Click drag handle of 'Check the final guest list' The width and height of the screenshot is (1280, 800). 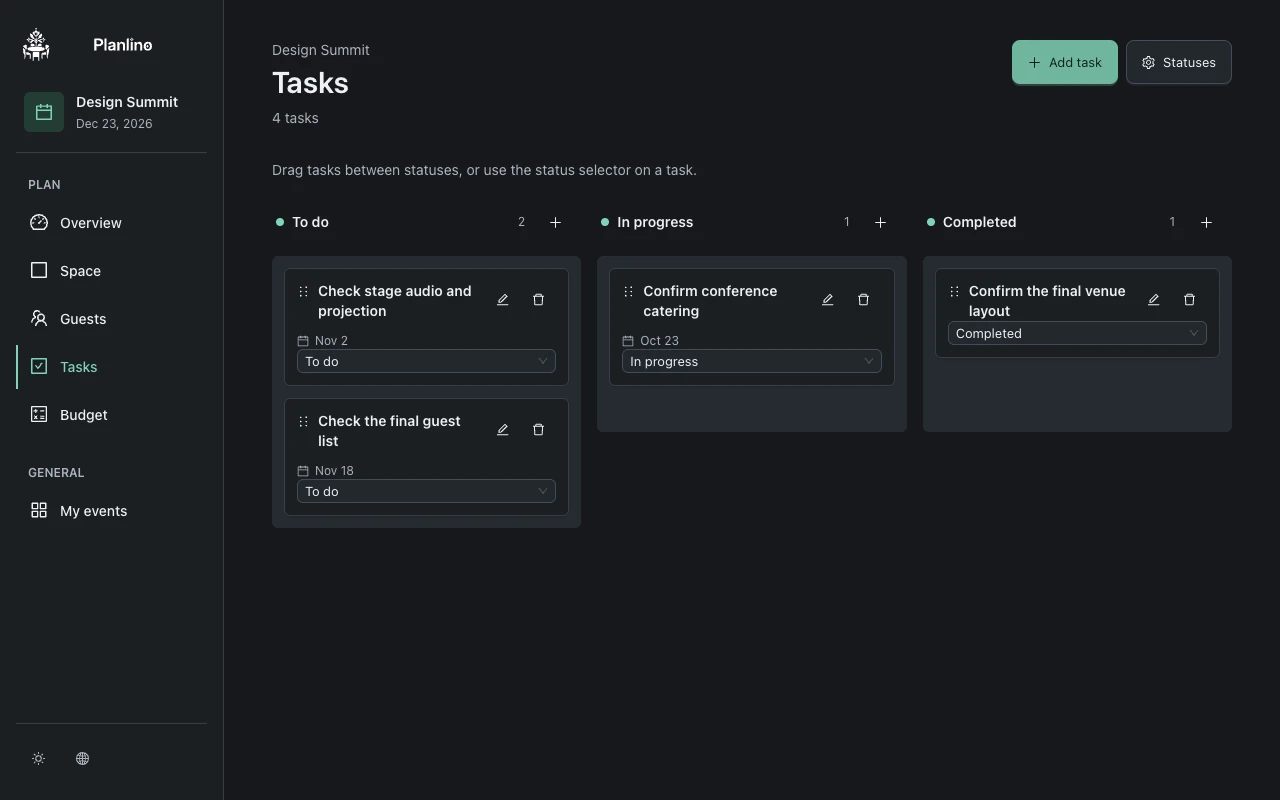(x=303, y=422)
